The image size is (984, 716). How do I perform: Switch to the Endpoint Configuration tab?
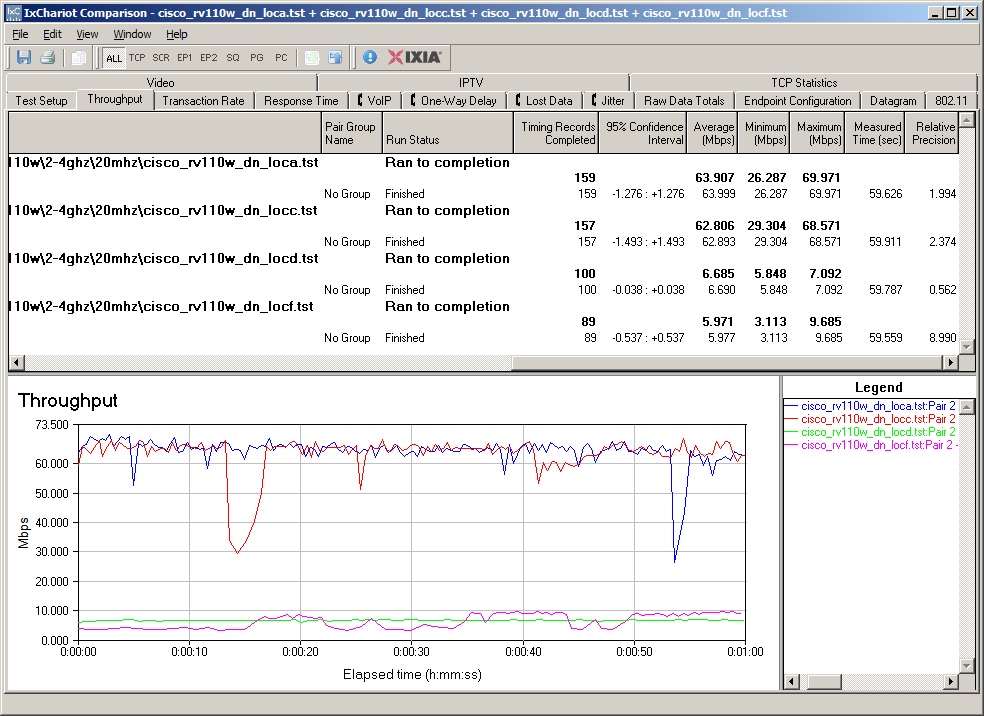(x=798, y=100)
